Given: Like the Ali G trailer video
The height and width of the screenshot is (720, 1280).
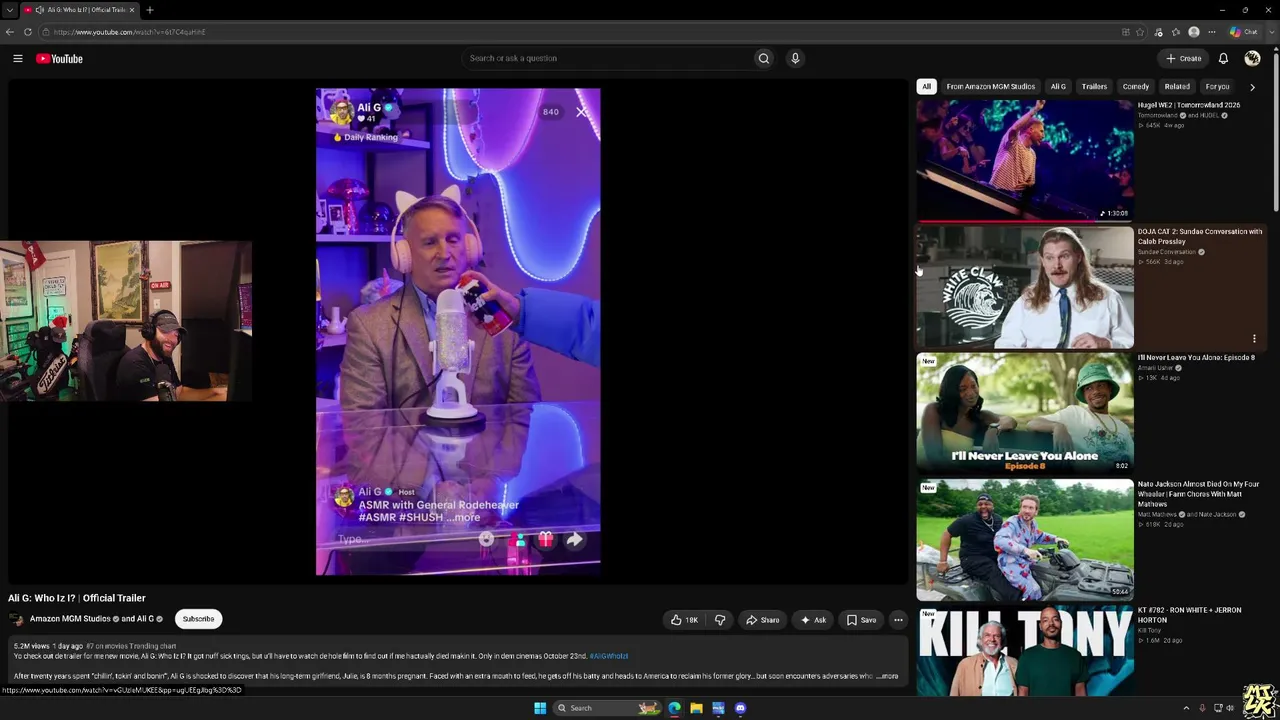Looking at the screenshot, I should click(685, 620).
